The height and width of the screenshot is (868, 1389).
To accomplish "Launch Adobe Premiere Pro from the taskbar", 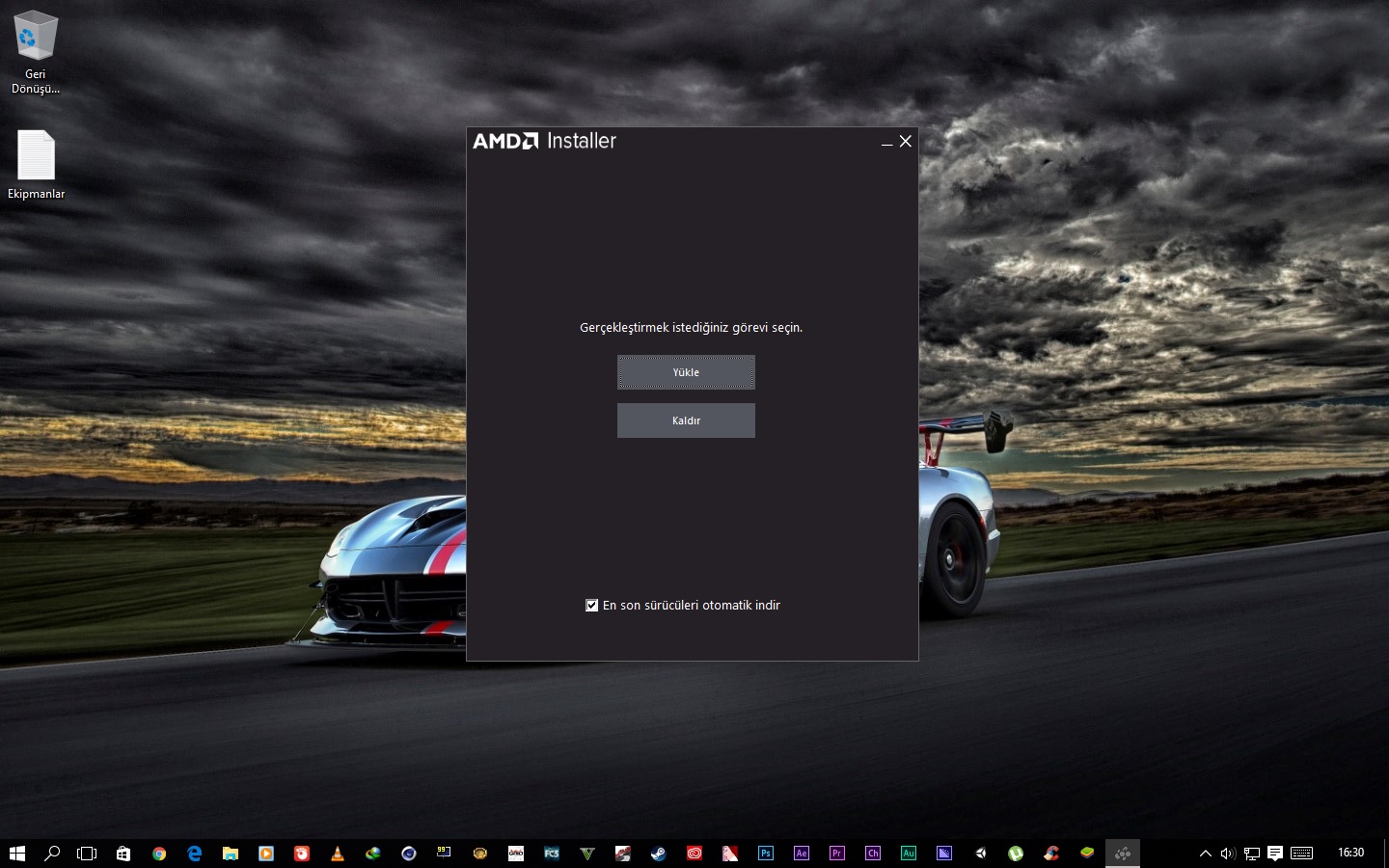I will [837, 854].
